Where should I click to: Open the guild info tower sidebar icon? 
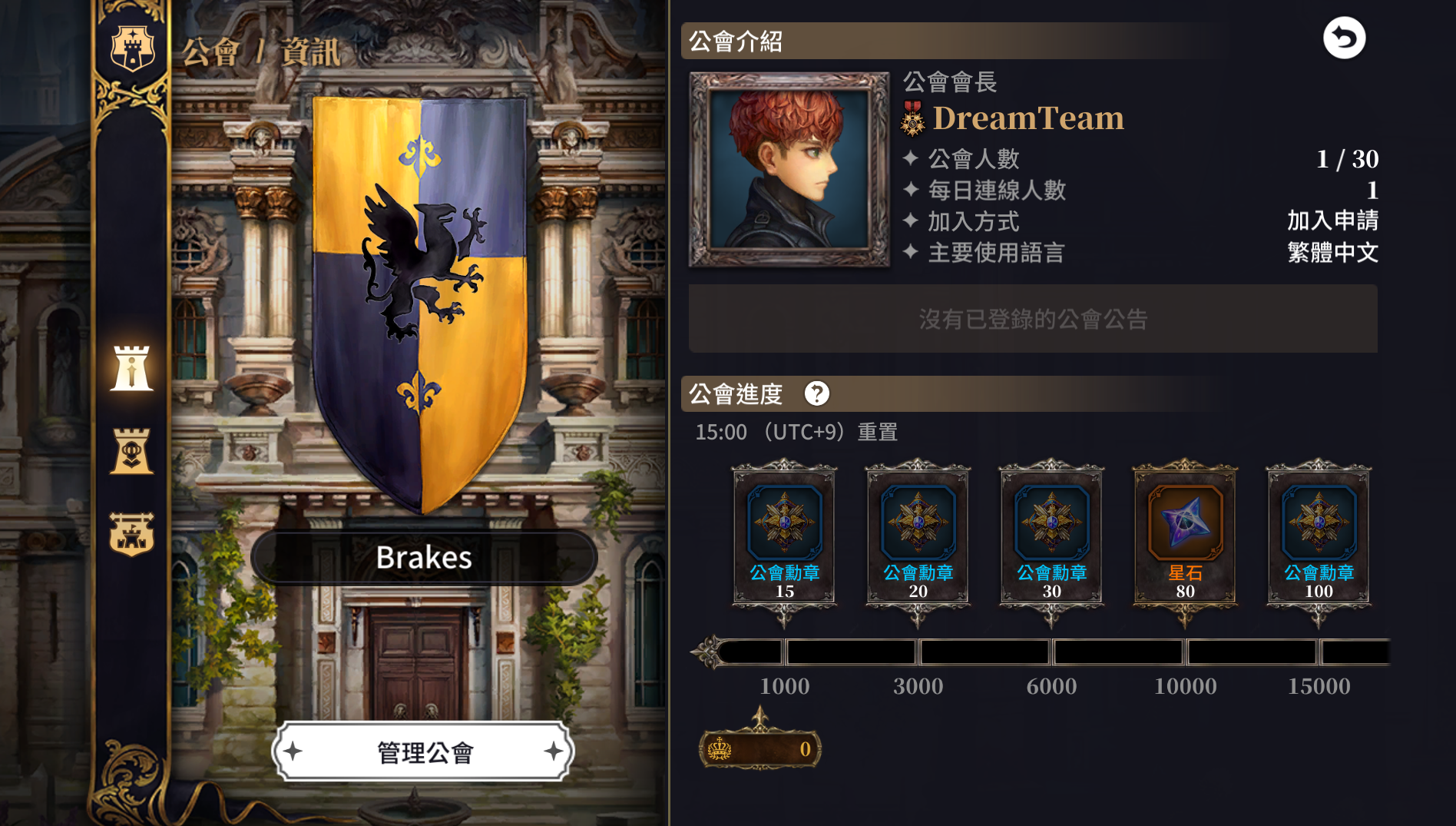[132, 368]
